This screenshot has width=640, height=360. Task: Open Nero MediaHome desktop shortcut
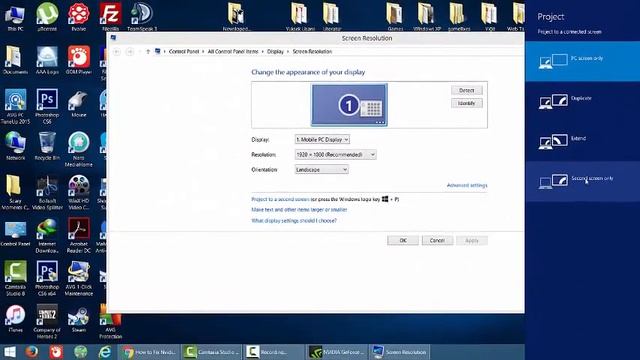point(78,149)
